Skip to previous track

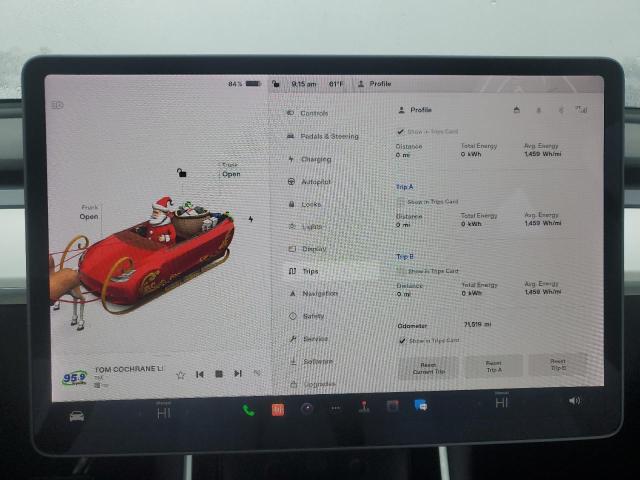point(200,374)
